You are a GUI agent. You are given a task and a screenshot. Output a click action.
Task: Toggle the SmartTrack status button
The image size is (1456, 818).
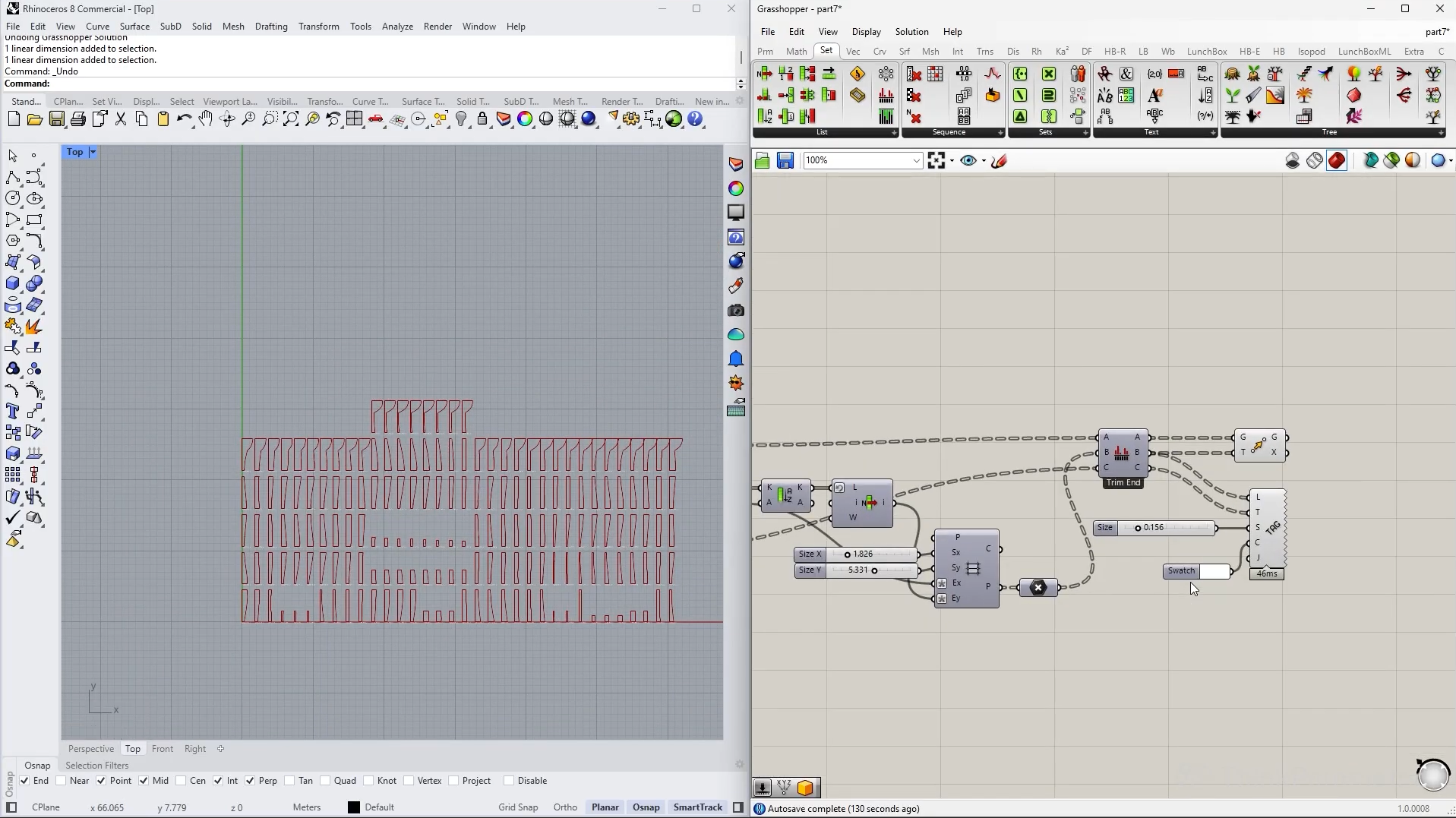pyautogui.click(x=697, y=807)
